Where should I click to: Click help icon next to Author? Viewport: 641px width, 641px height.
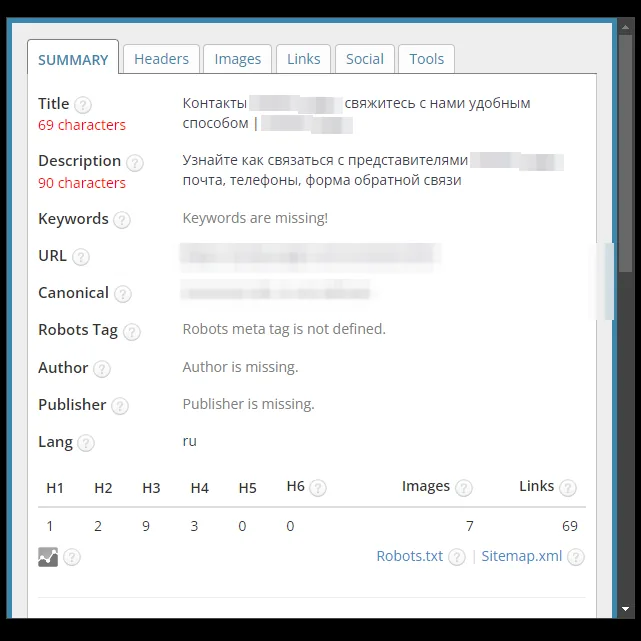(101, 369)
